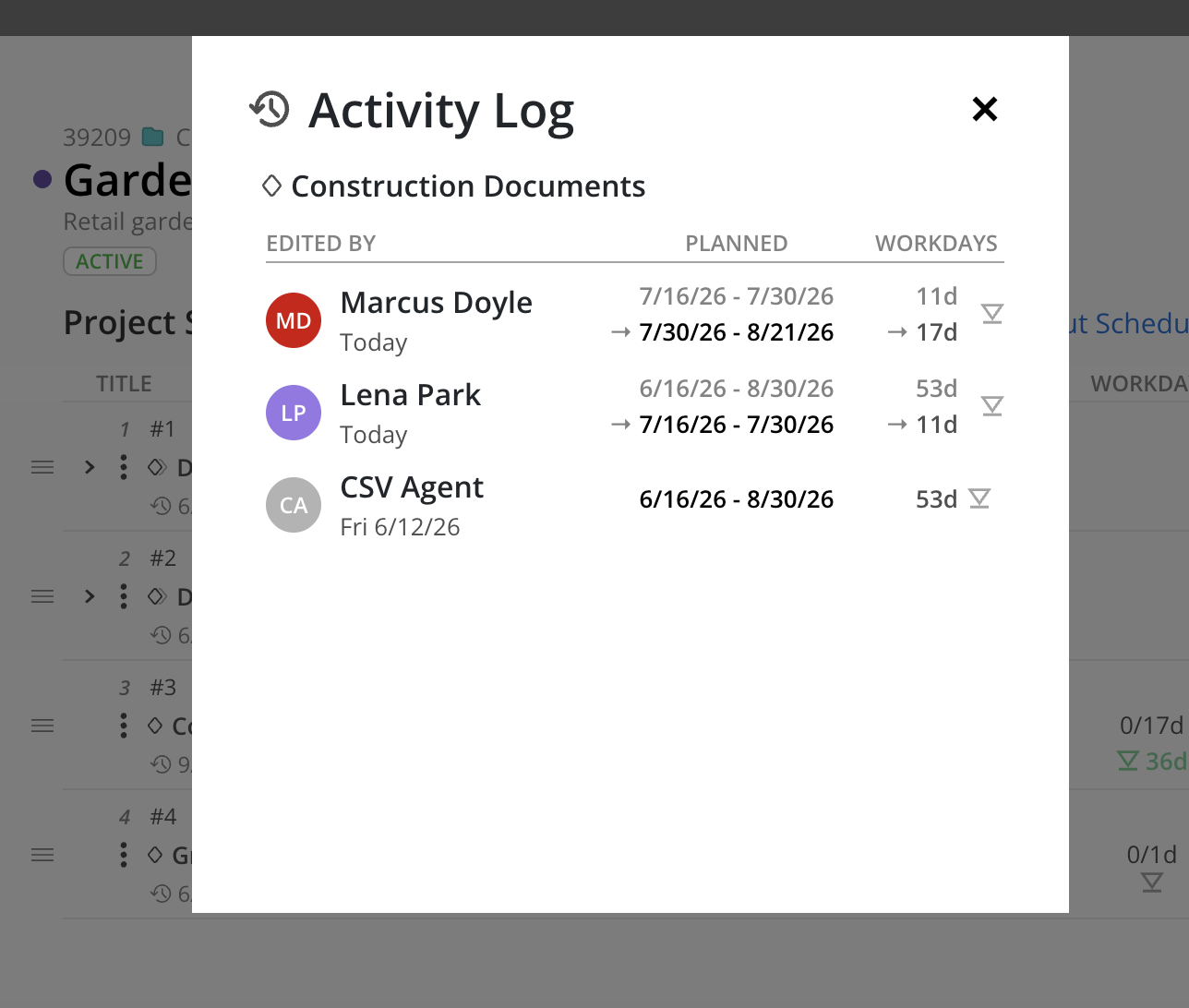
Task: Click the Activity Log history clock icon
Action: tap(270, 109)
